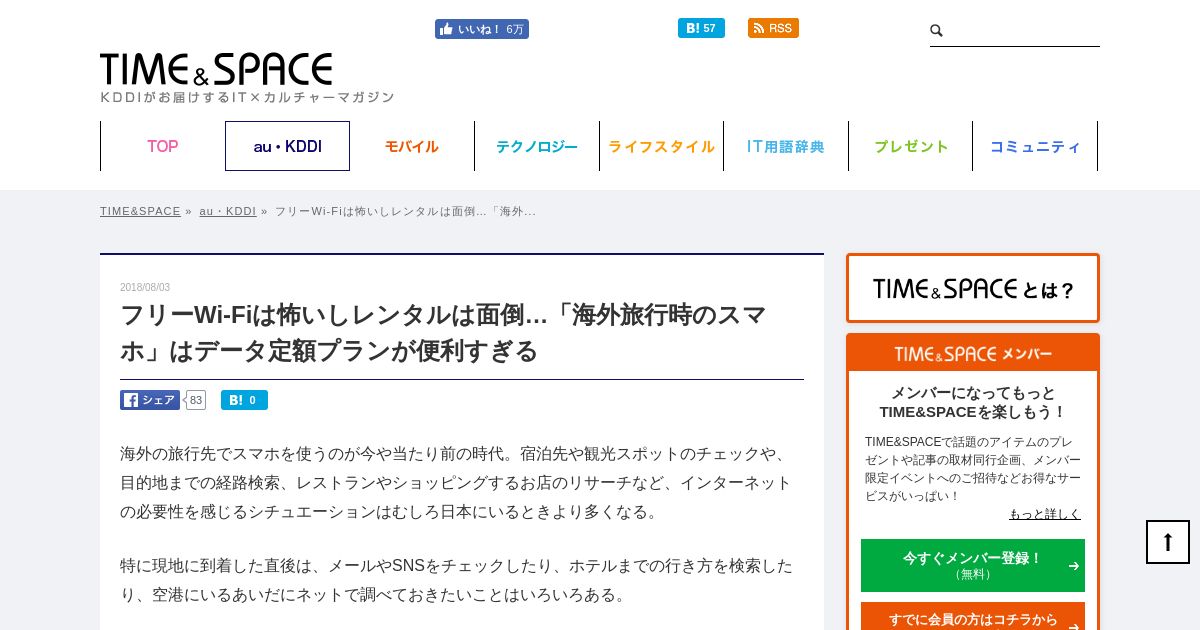Open the テクノロジー navigation tab

537,146
